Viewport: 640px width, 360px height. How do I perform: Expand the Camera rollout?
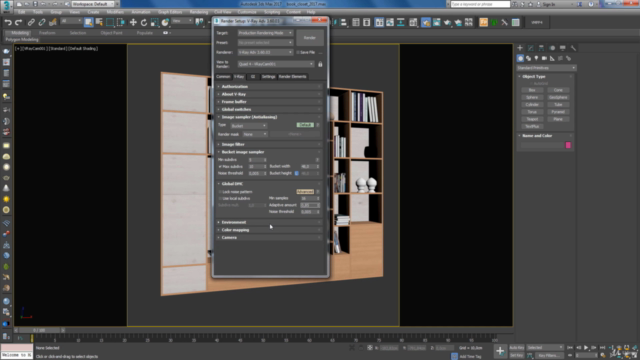pyautogui.click(x=269, y=238)
